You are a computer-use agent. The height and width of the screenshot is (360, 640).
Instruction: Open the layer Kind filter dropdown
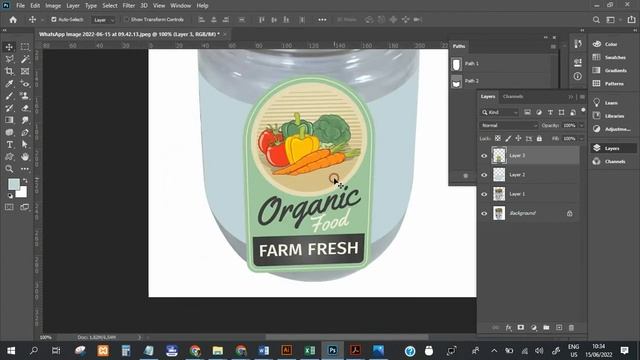[499, 112]
